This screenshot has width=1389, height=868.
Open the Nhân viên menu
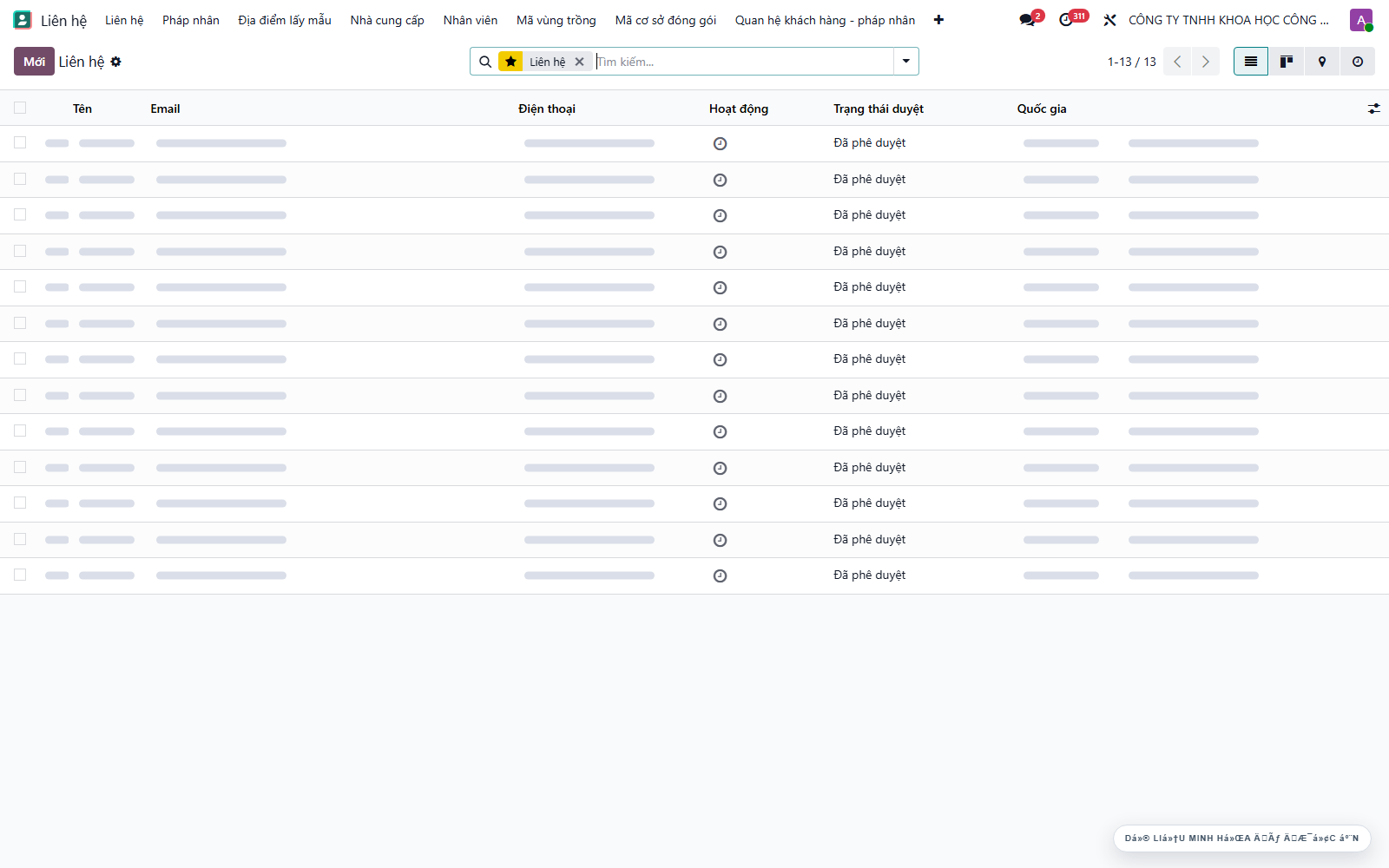pyautogui.click(x=471, y=20)
